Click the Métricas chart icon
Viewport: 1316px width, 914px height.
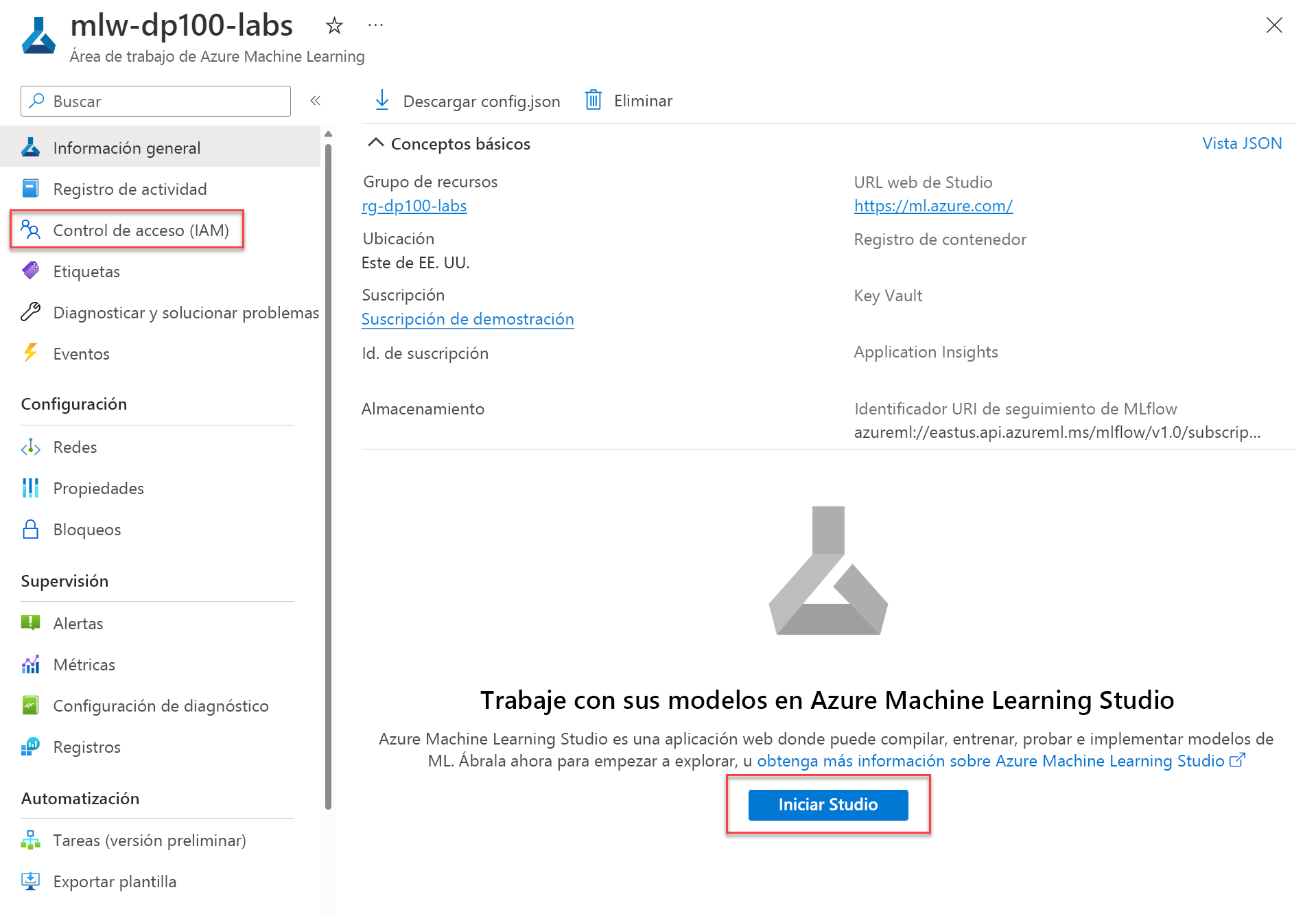pos(31,664)
